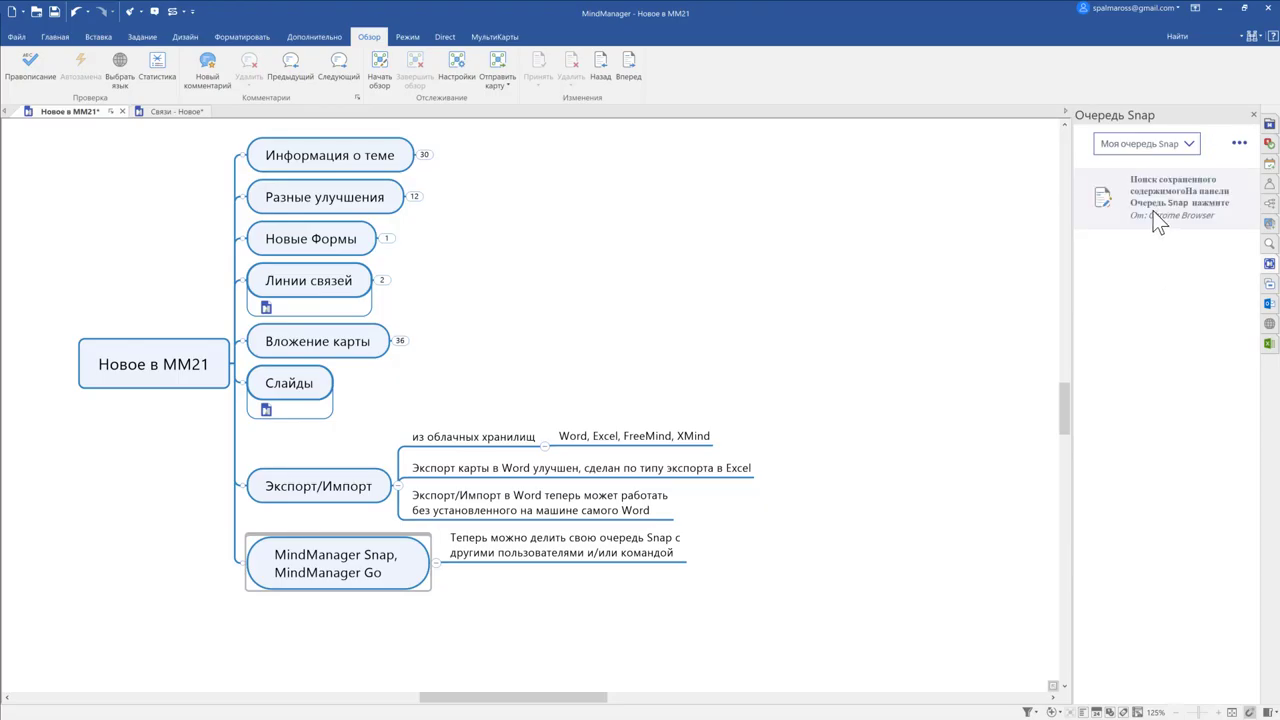
Task: Open the Excel side panel icon
Action: tap(1270, 344)
